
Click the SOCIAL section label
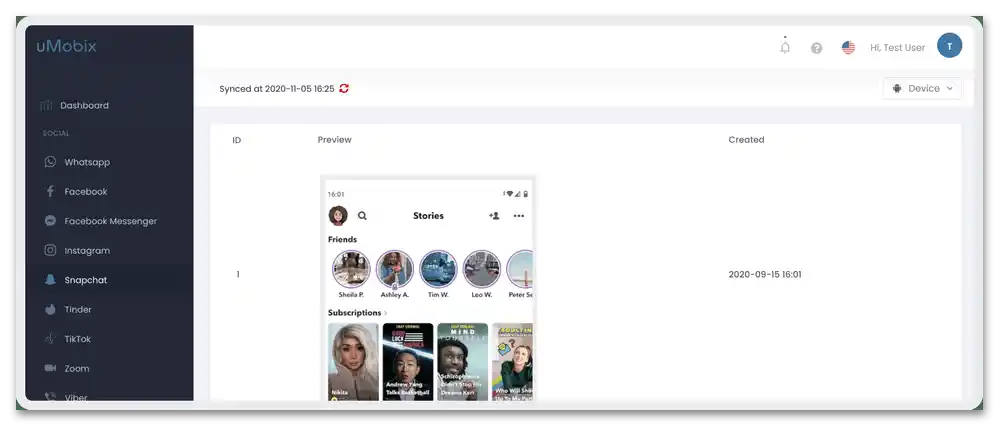pos(56,134)
